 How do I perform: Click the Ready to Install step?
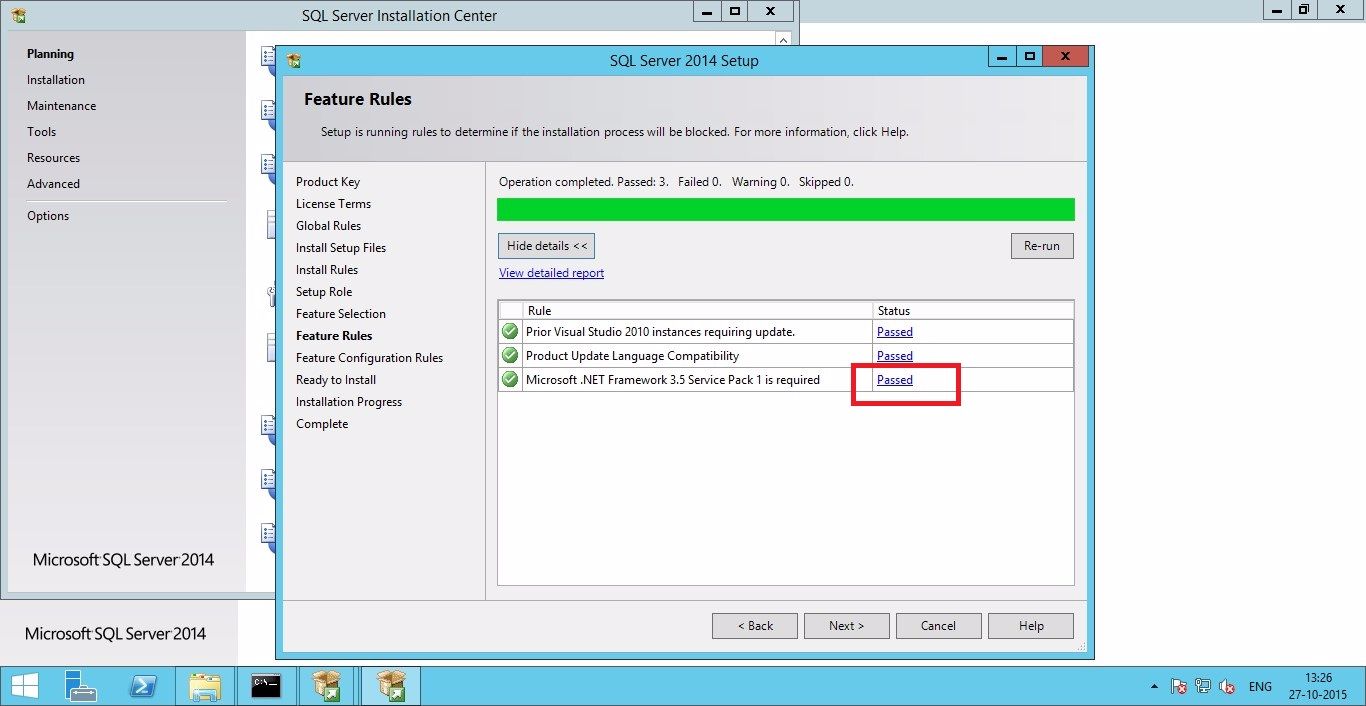[336, 380]
